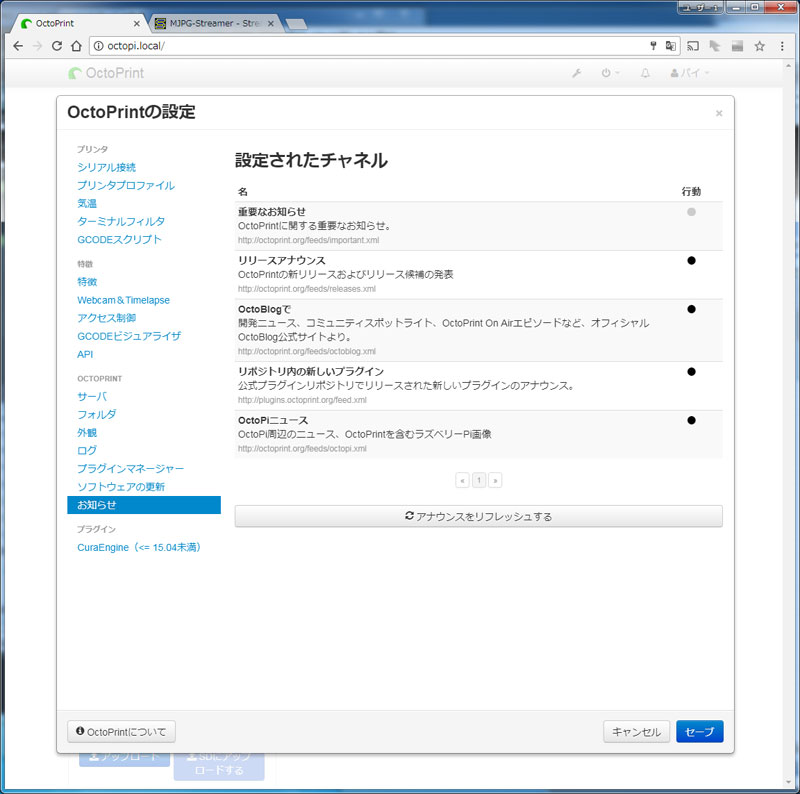The height and width of the screenshot is (794, 800).
Task: Go to previous page of channels
Action: (x=462, y=480)
